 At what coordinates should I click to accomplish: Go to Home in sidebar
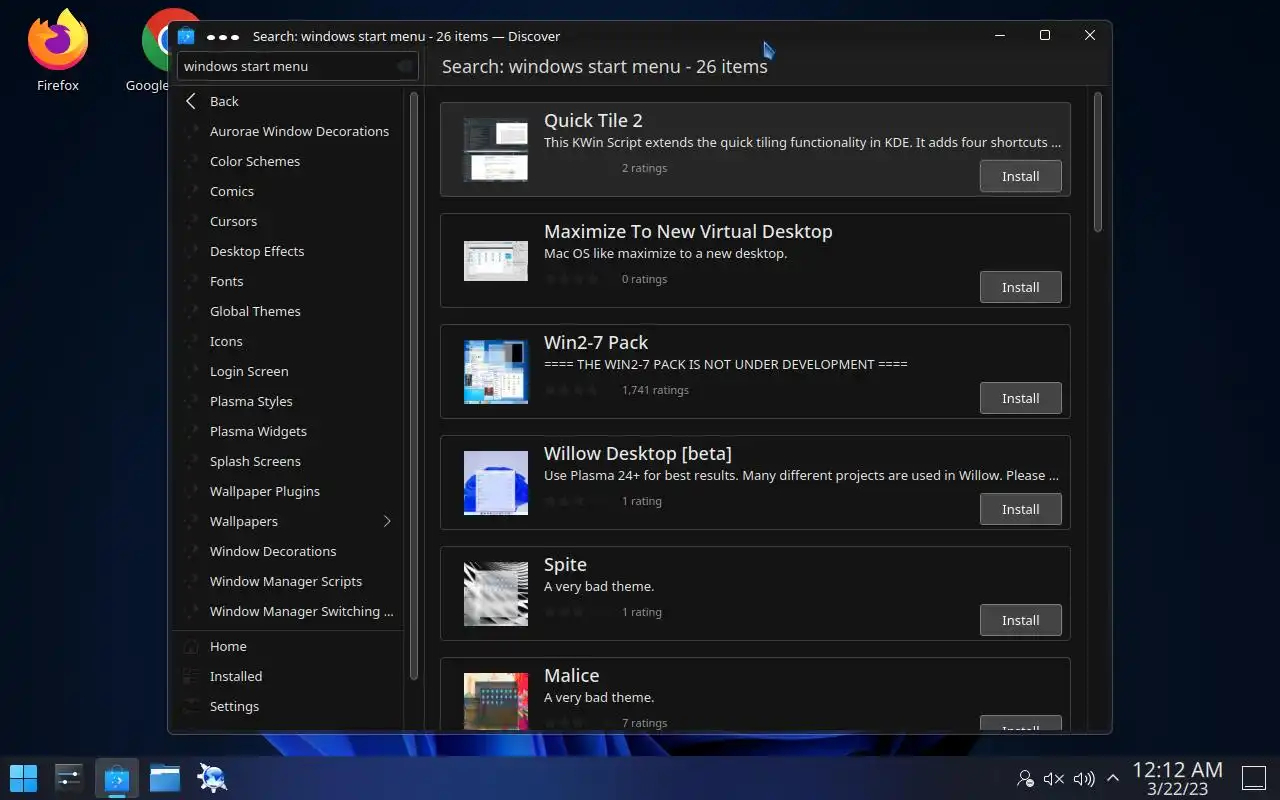[x=288, y=646]
